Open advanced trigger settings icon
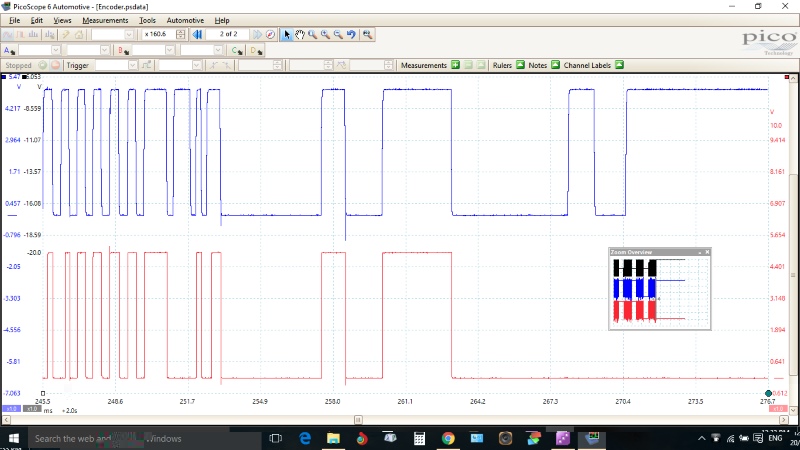 pyautogui.click(x=147, y=65)
